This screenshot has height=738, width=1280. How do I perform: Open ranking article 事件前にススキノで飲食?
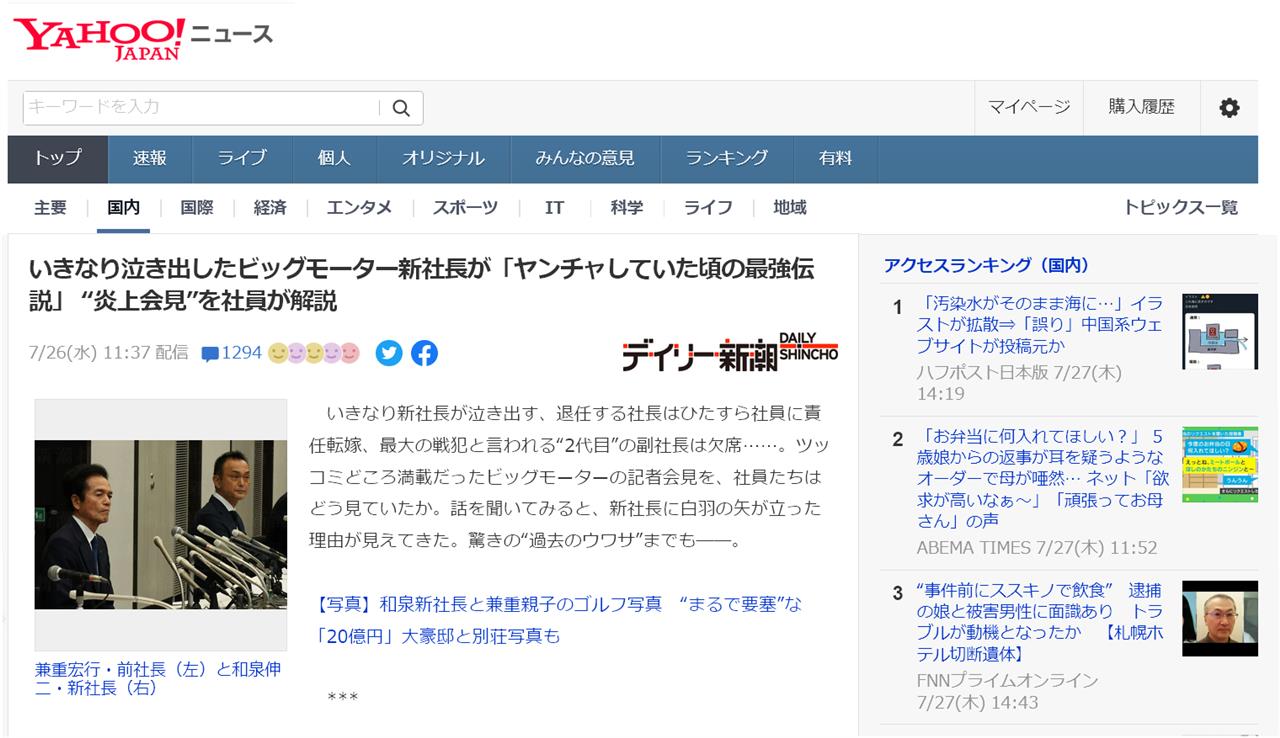pos(1039,620)
